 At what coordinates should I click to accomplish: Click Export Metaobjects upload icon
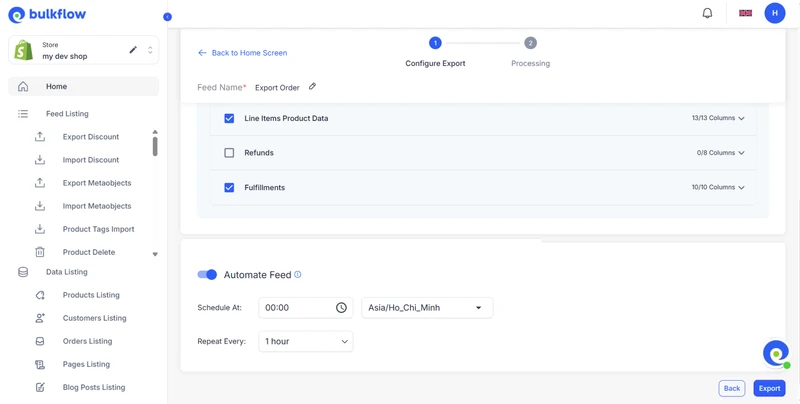tap(40, 183)
